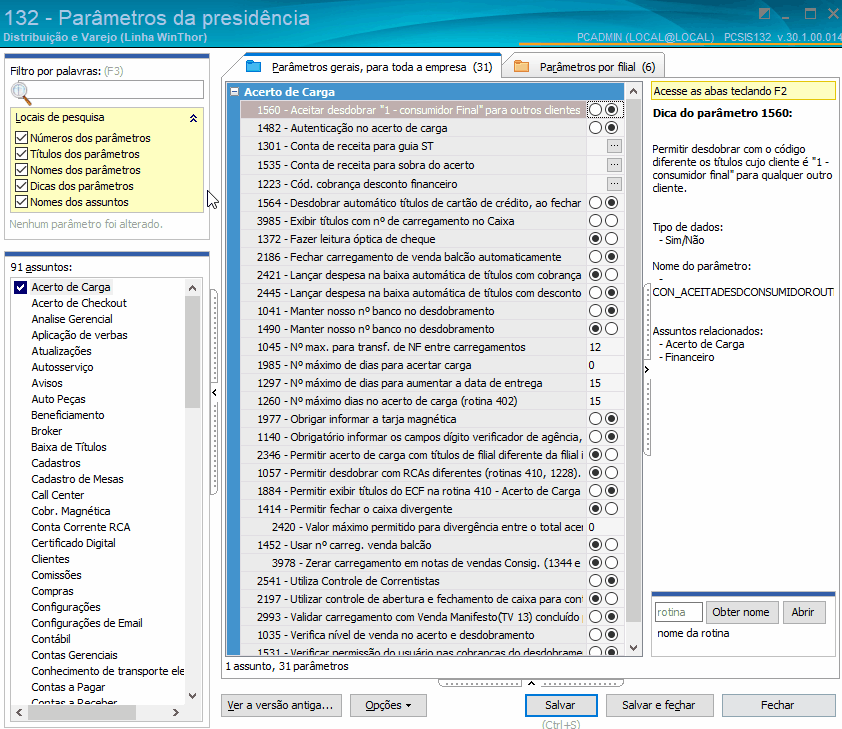Select Call Center subject
This screenshot has width=842, height=729.
(57, 495)
